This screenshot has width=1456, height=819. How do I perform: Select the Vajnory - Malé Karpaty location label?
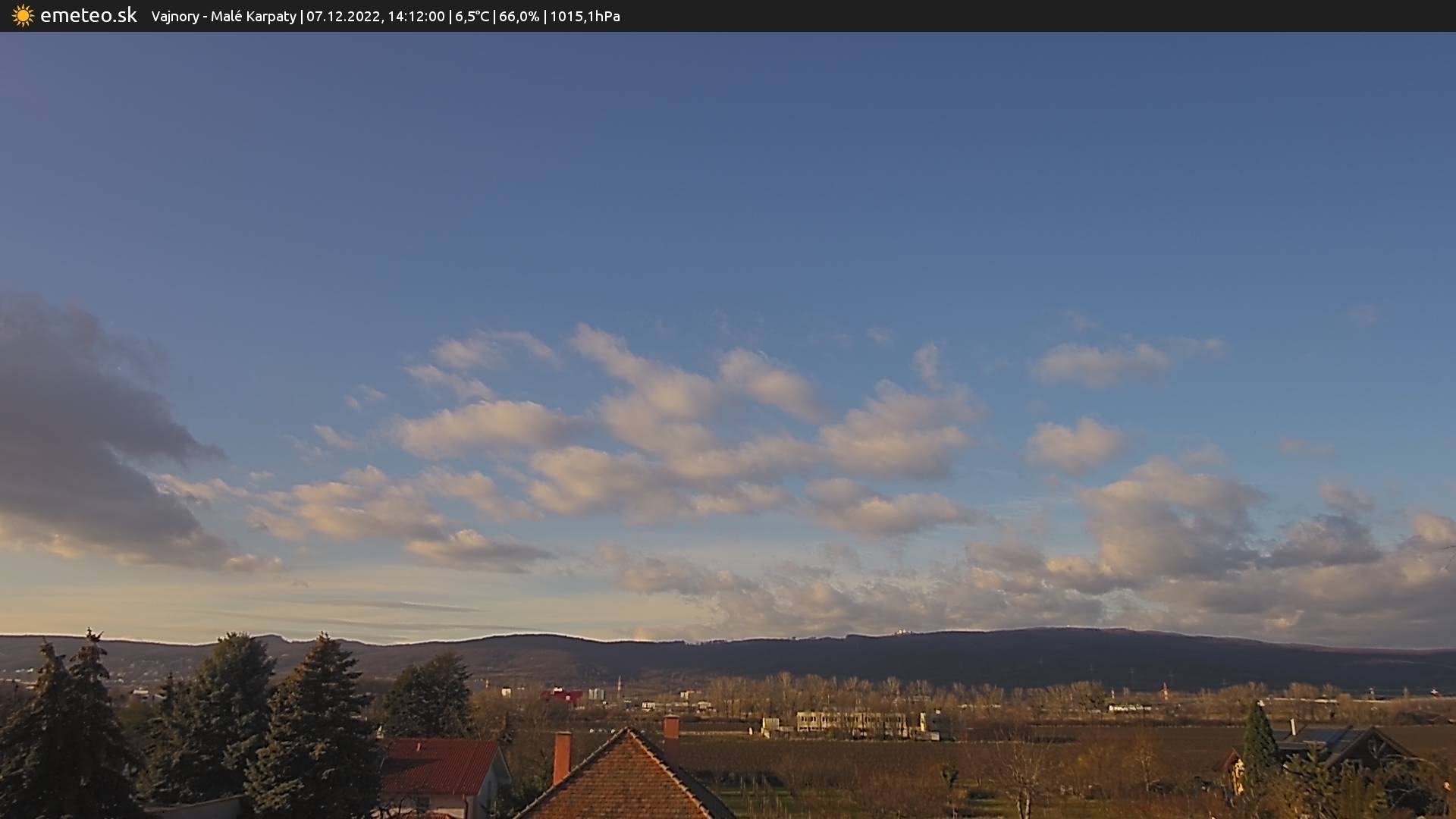click(x=224, y=17)
